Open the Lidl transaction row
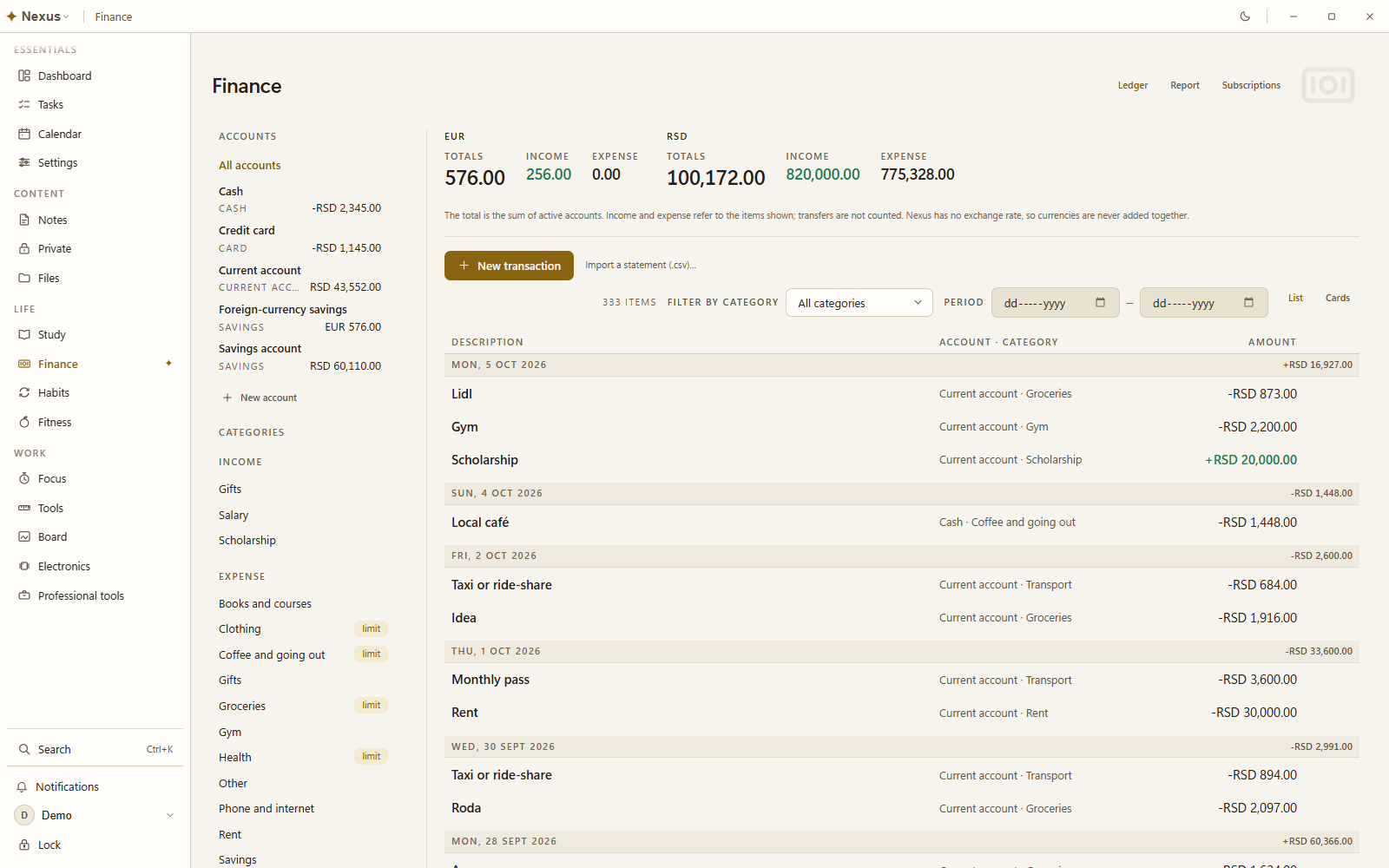 (902, 393)
